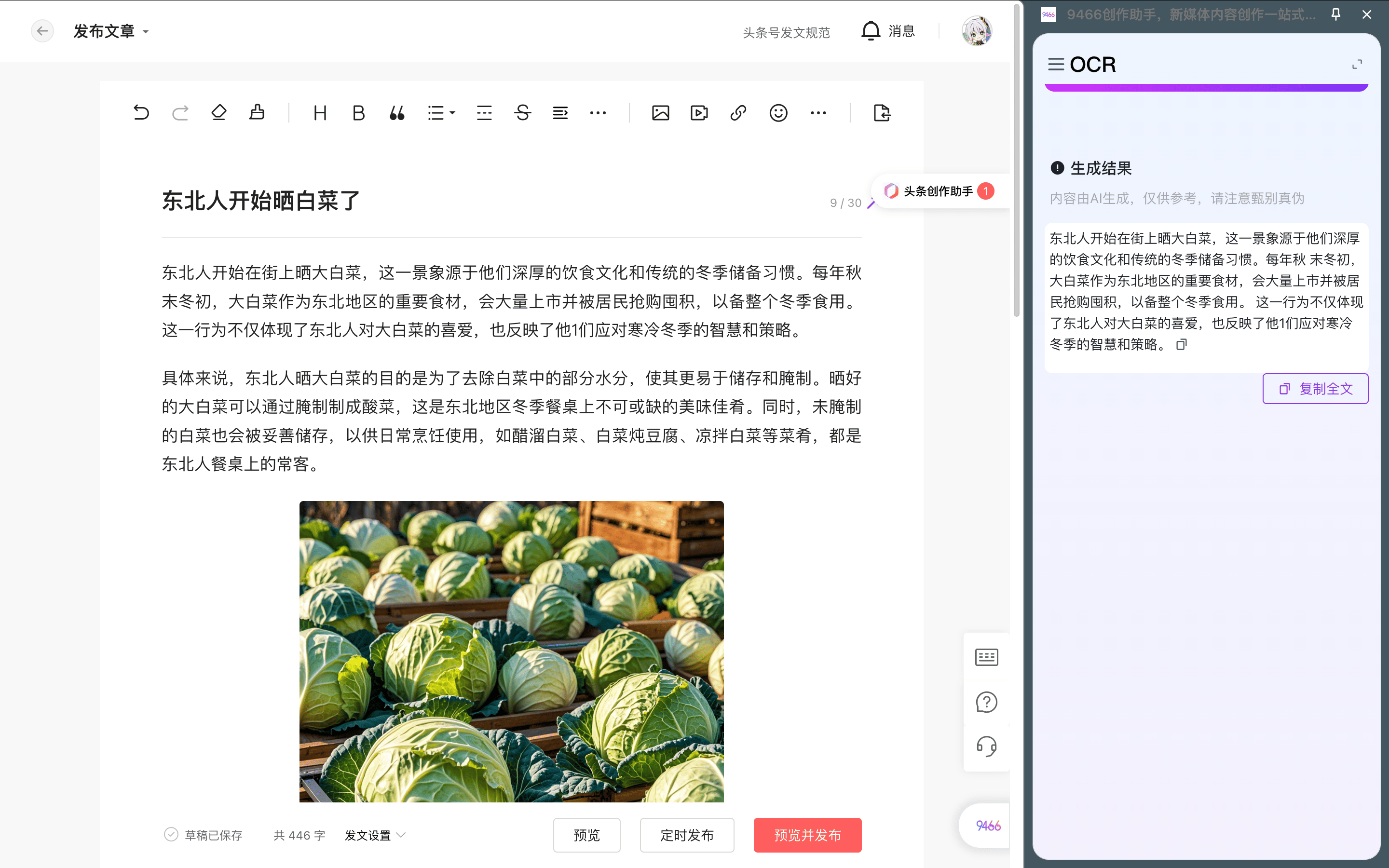
Task: Click the 9466 logo in panel title
Action: [x=1049, y=14]
